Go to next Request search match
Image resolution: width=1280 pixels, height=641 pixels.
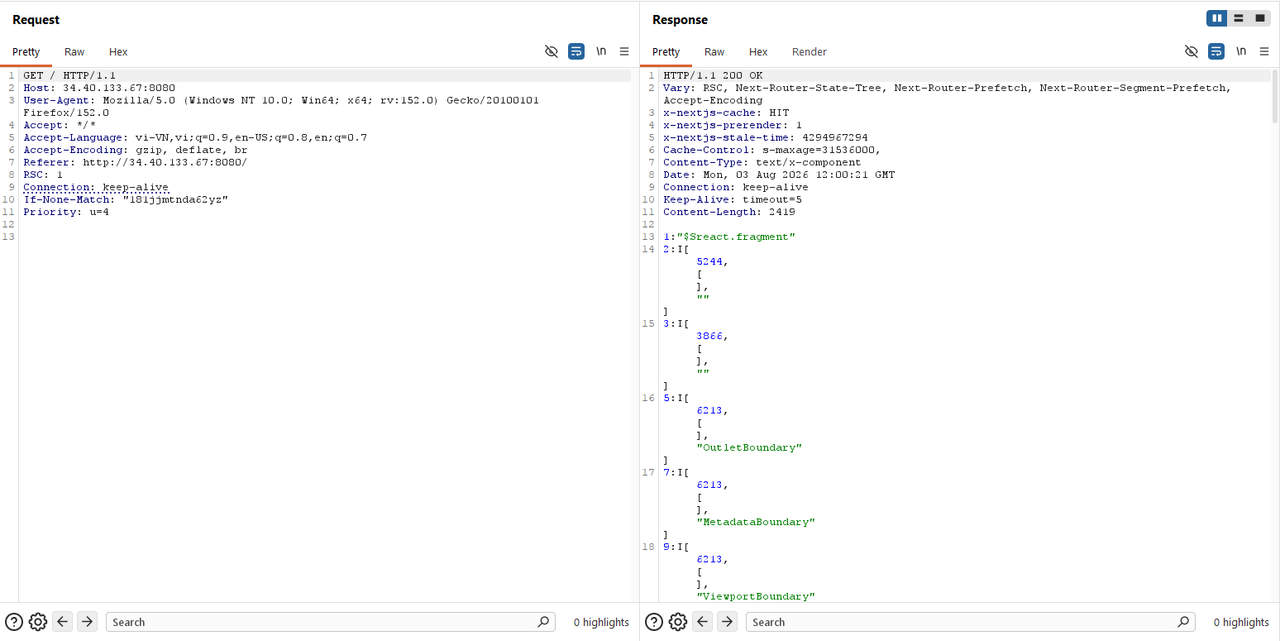tap(87, 622)
